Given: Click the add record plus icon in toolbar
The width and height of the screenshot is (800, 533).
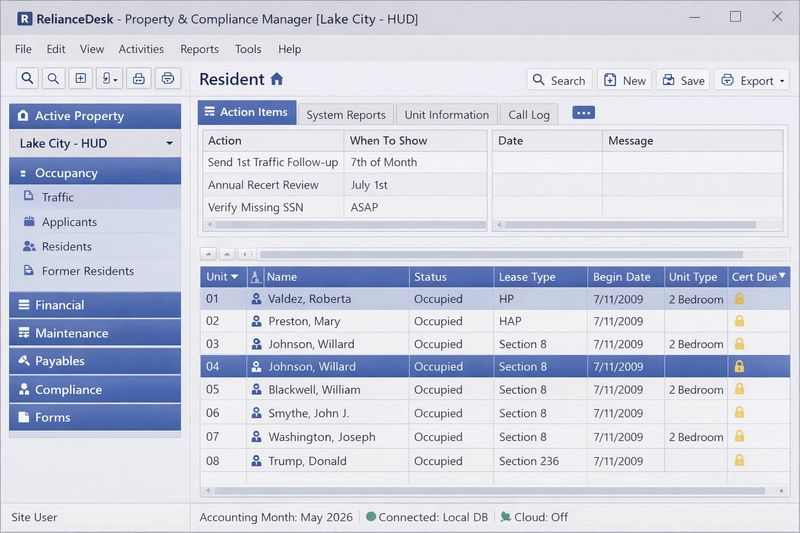Looking at the screenshot, I should pos(81,79).
